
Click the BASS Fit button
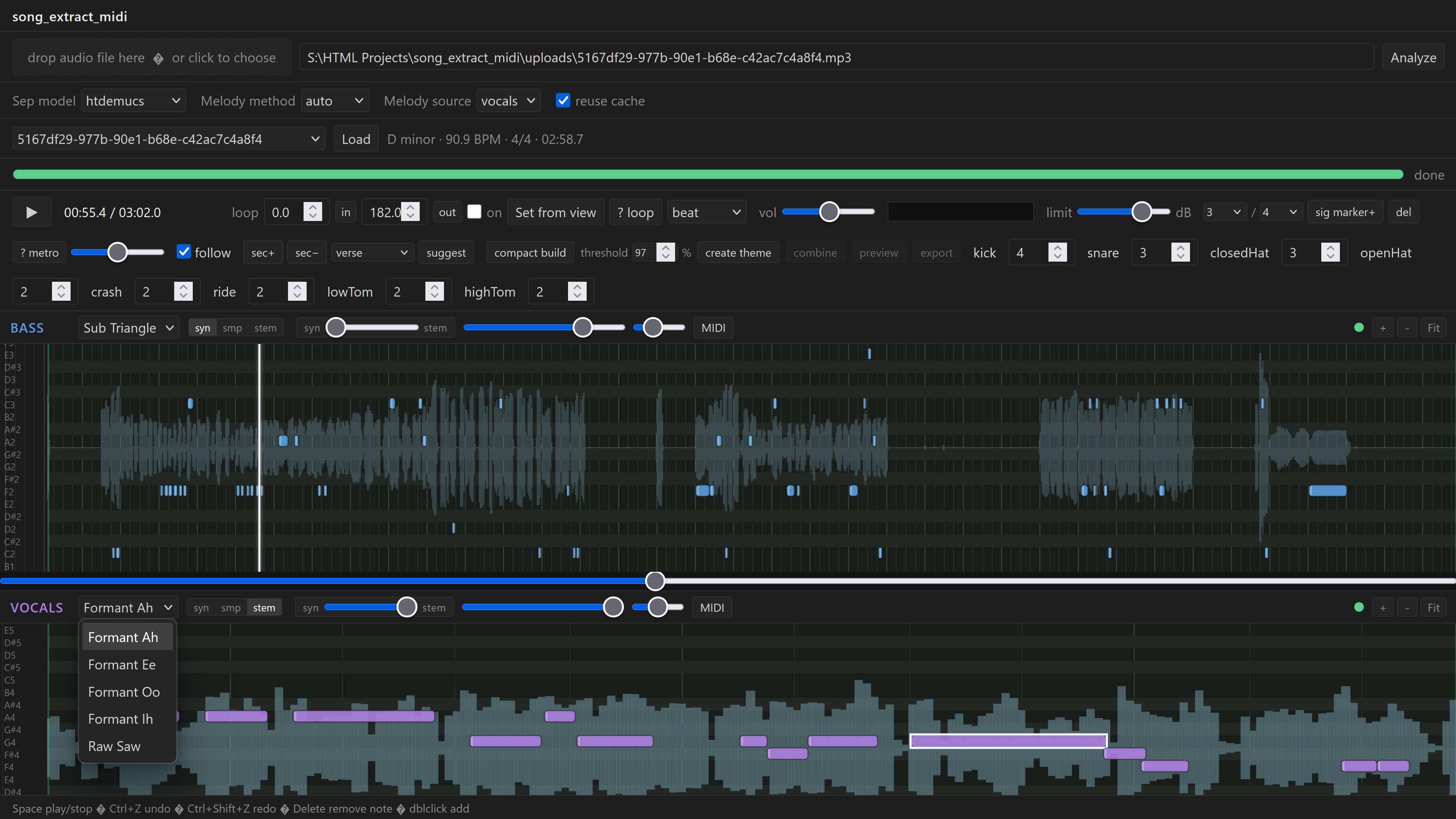[1433, 328]
